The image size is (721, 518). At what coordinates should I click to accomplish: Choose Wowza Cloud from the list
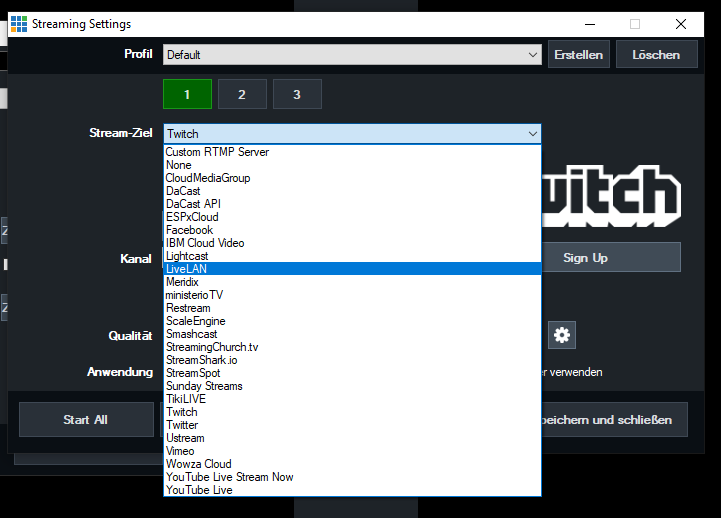(198, 464)
